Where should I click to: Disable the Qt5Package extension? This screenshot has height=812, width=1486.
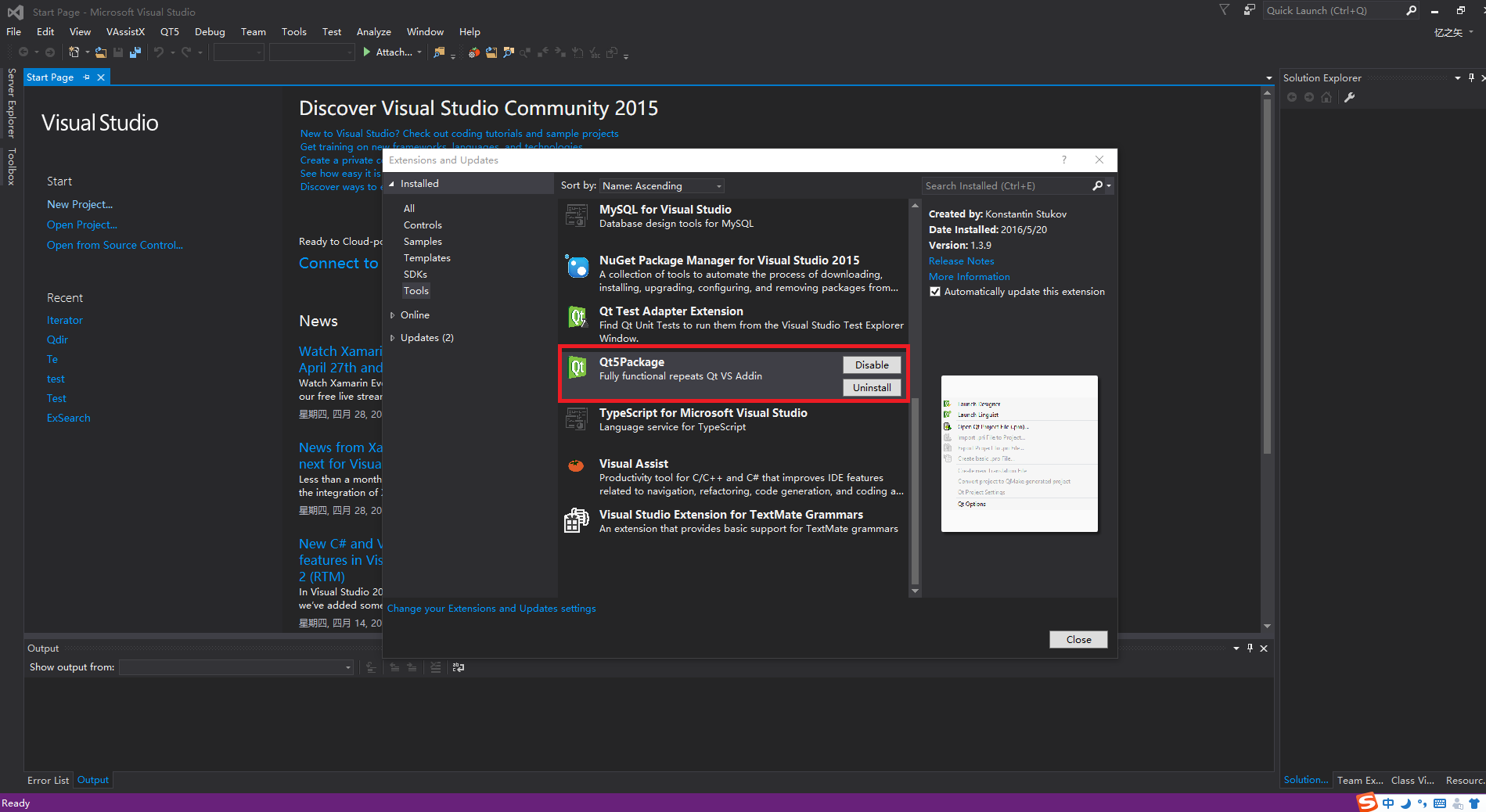872,365
